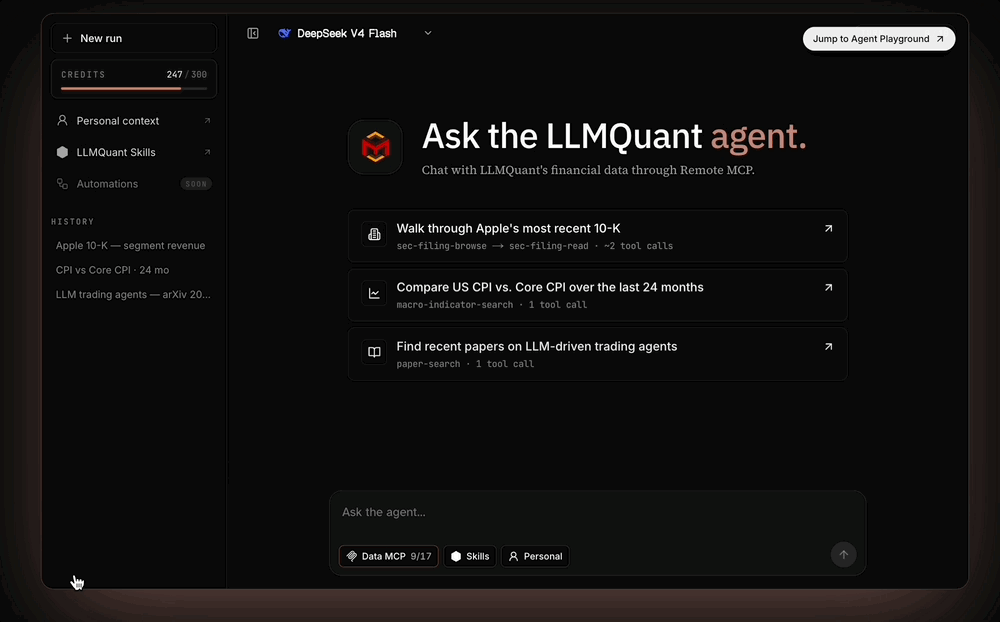Click the credits usage progress bar
The image size is (1000, 622).
click(x=133, y=89)
